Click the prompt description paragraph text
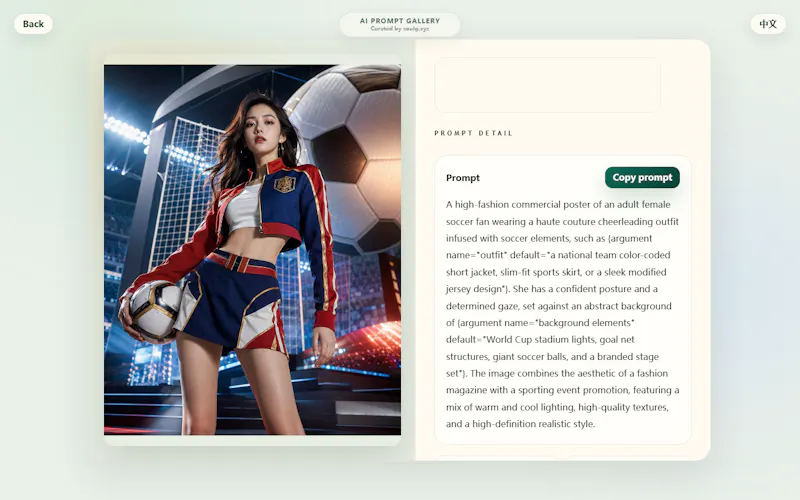Screen dimensions: 800x500 [563, 314]
